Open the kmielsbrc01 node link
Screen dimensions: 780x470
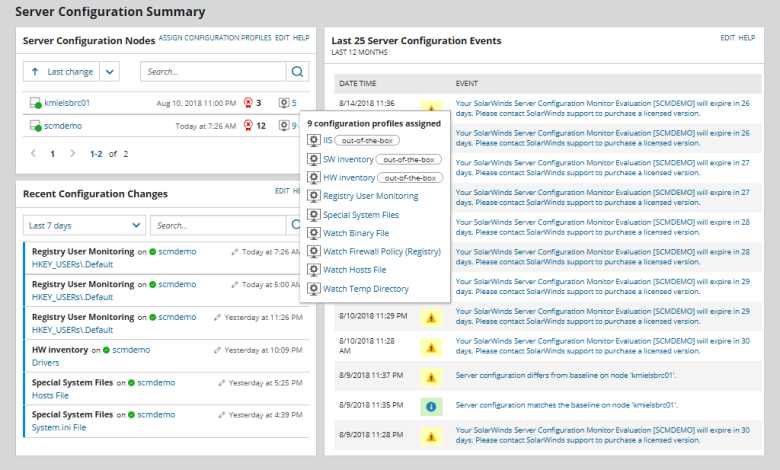[67, 103]
